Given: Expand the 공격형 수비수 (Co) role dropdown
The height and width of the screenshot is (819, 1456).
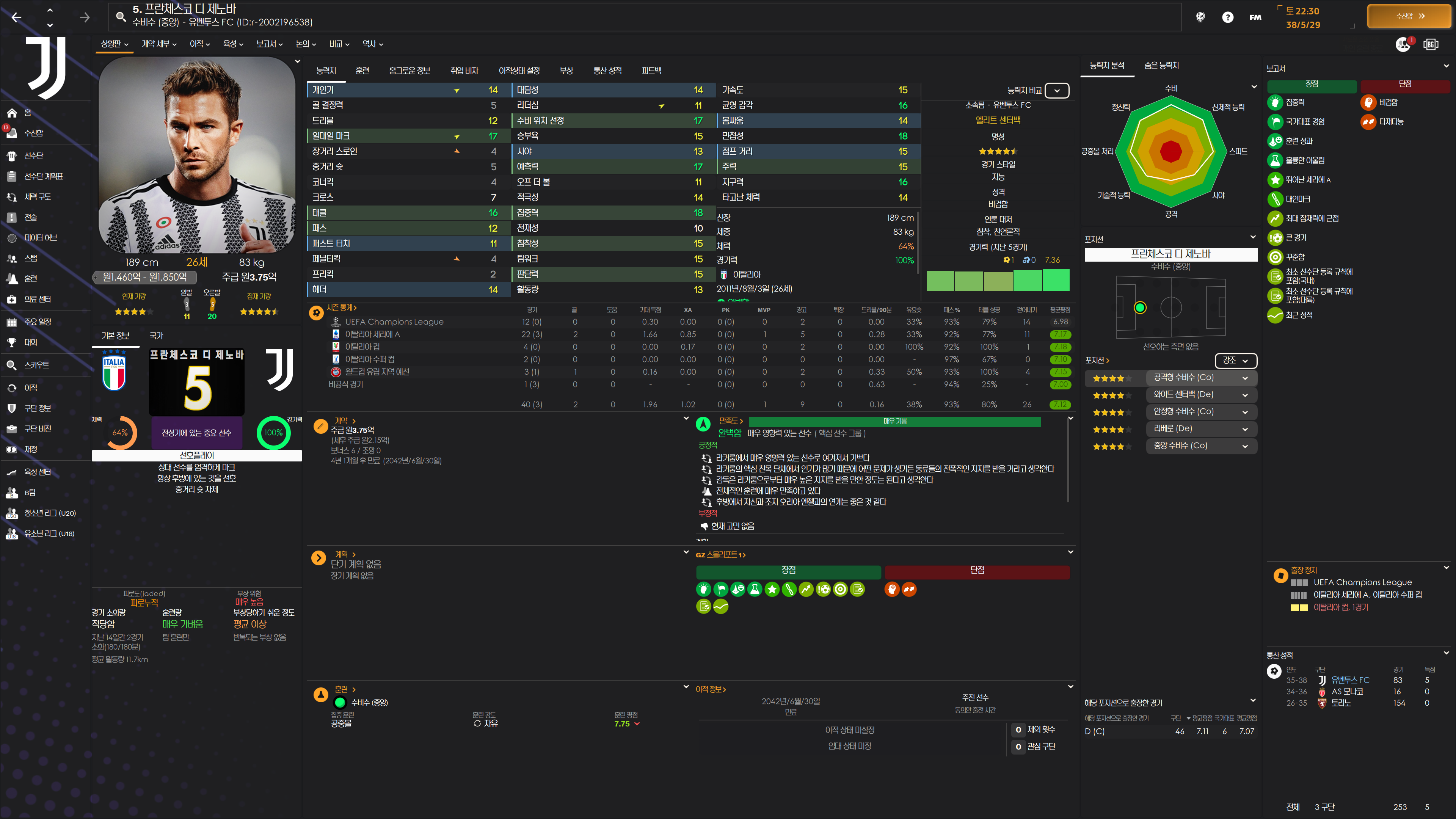Looking at the screenshot, I should [x=1201, y=378].
